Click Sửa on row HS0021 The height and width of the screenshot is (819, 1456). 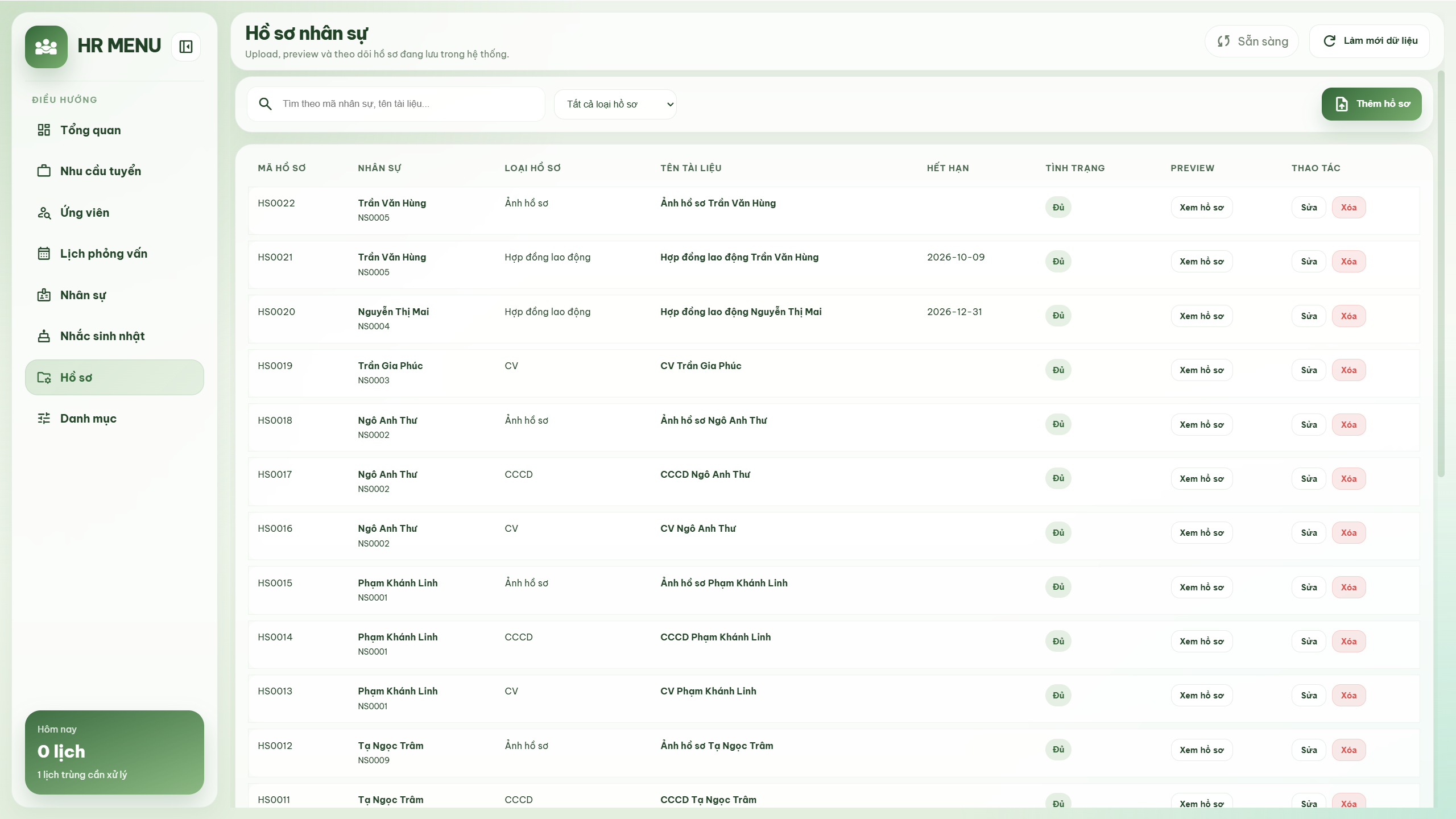click(1308, 261)
